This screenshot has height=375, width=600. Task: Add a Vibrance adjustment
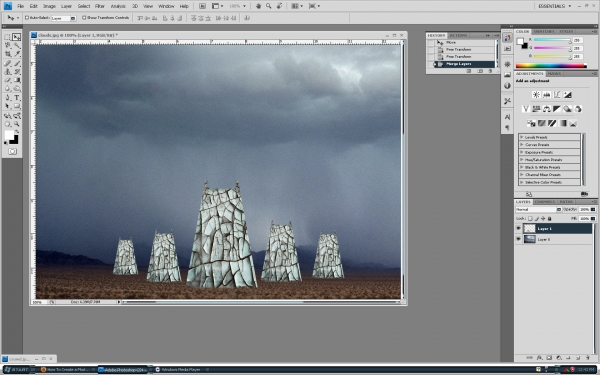pyautogui.click(x=526, y=109)
